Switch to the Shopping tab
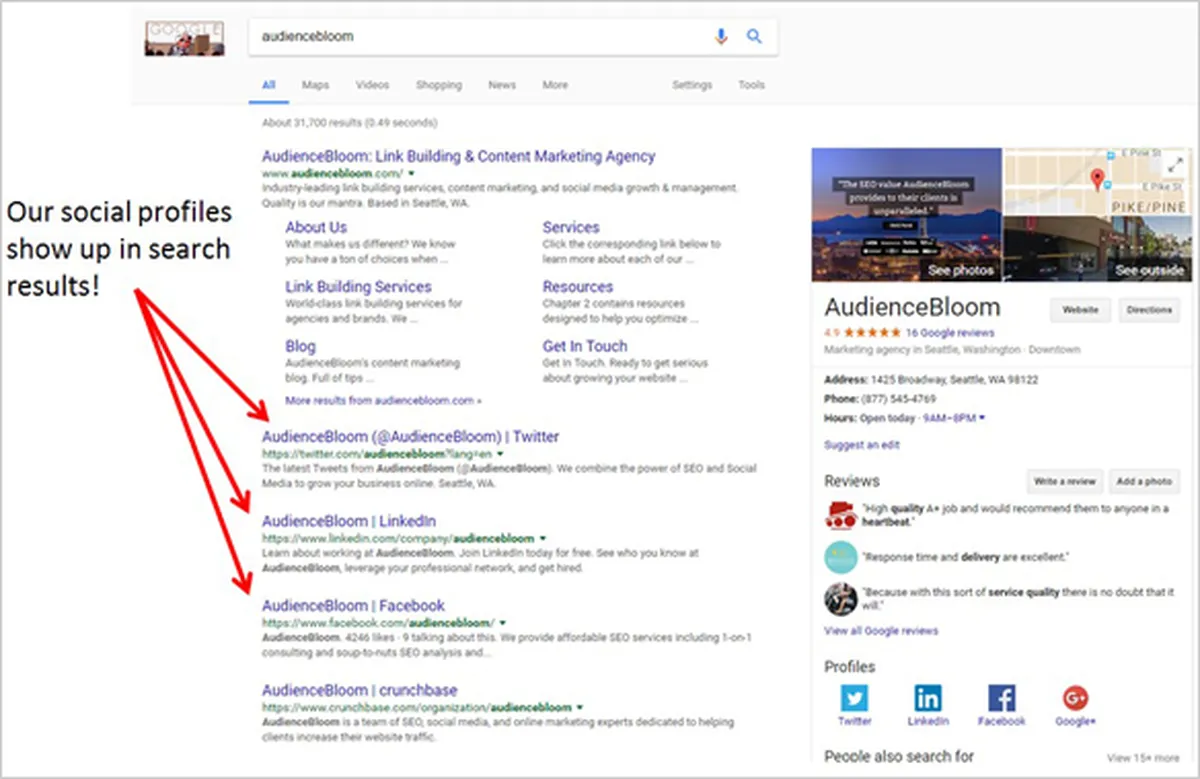The height and width of the screenshot is (779, 1200). (x=439, y=85)
